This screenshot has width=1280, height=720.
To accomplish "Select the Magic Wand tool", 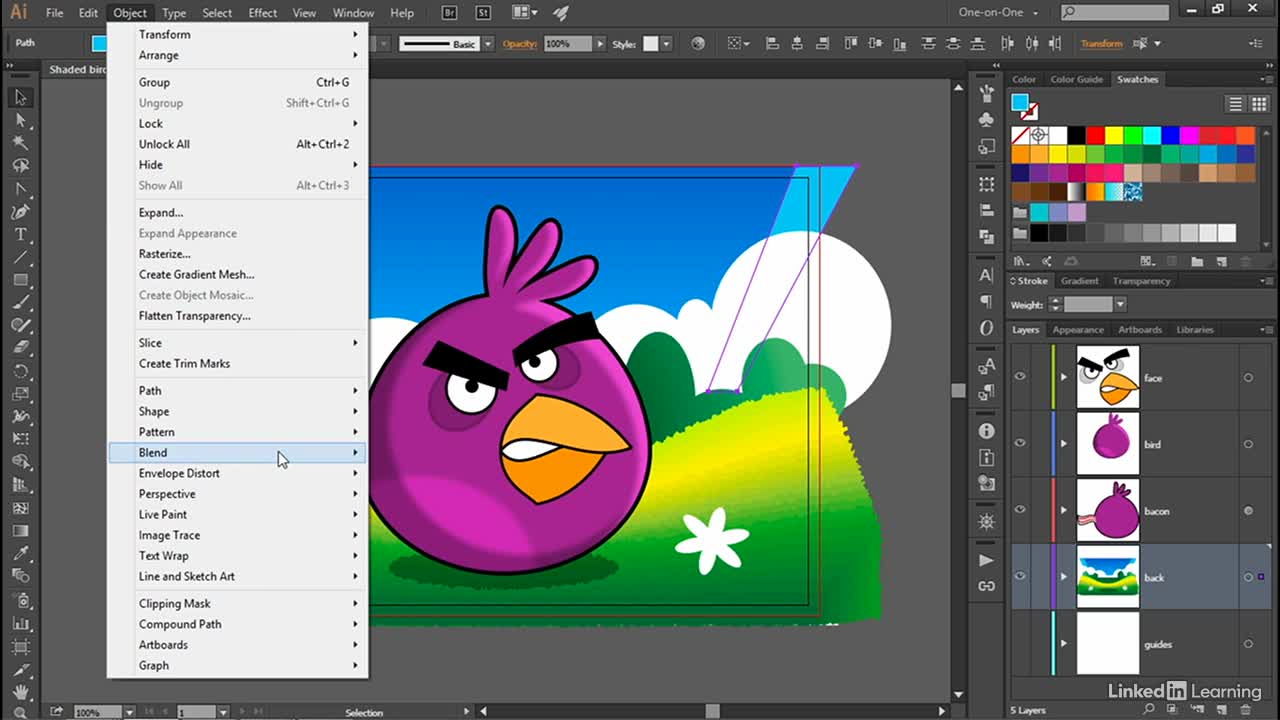I will point(20,143).
